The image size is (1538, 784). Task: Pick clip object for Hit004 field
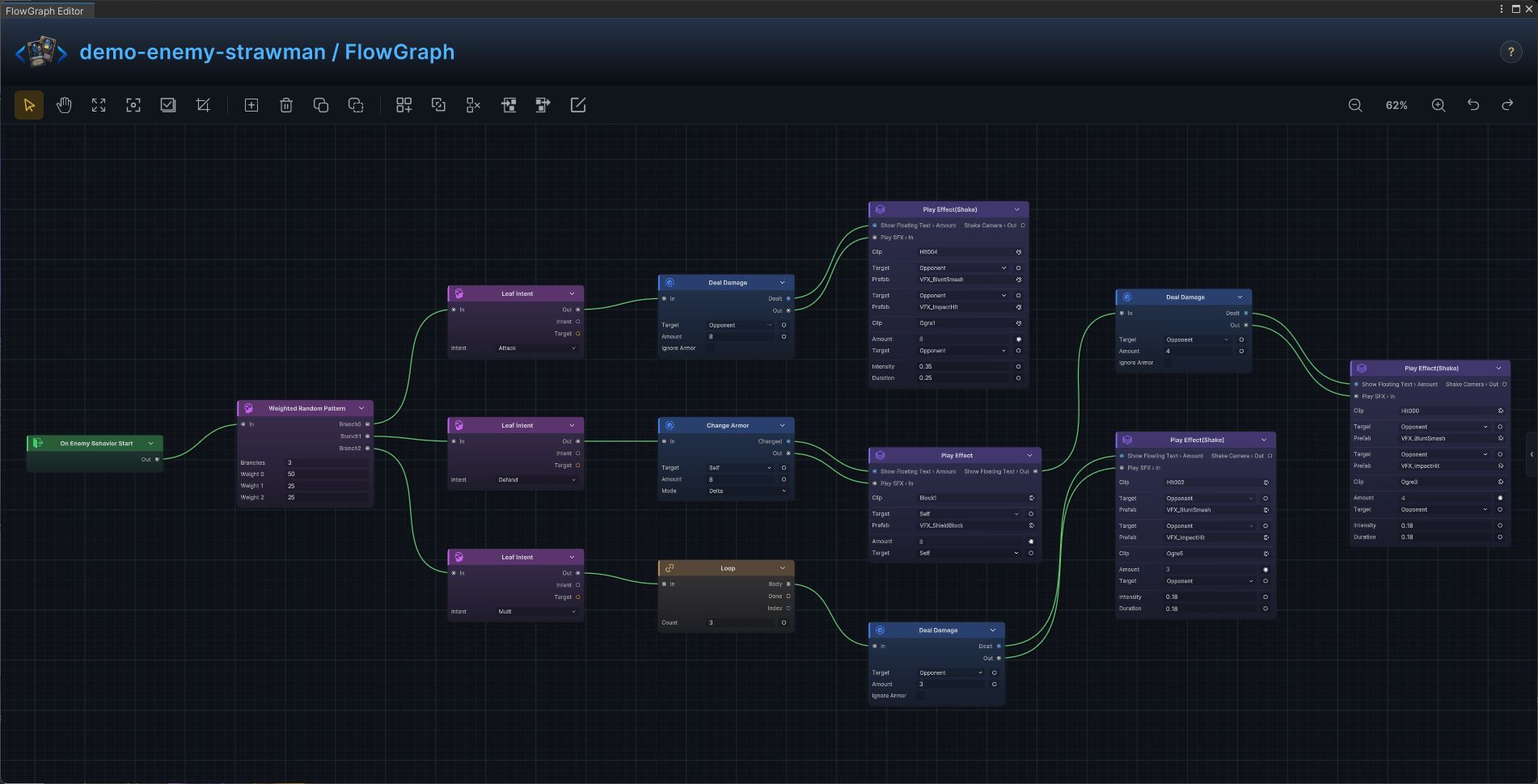(1019, 252)
